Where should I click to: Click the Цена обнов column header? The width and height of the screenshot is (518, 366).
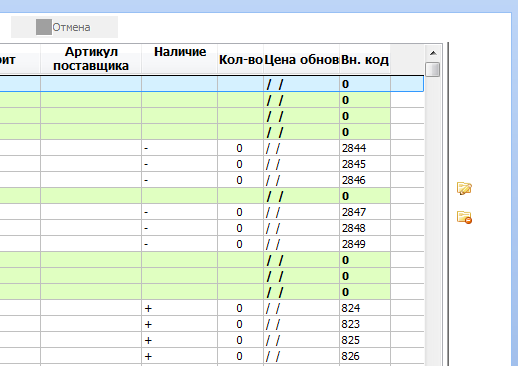pos(302,59)
